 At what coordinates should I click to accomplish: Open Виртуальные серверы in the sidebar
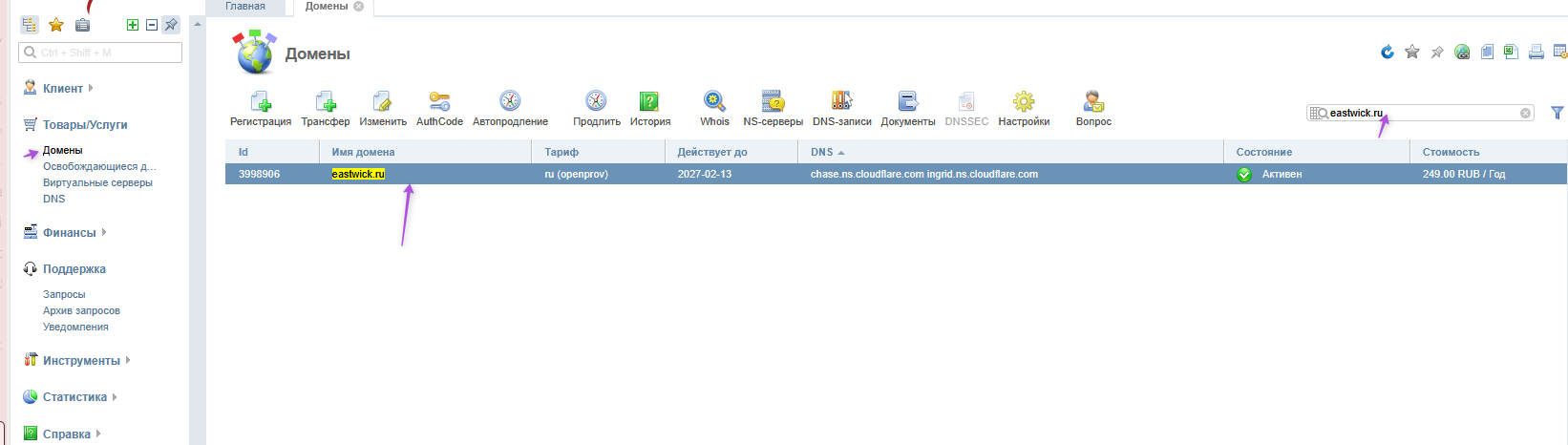(97, 182)
